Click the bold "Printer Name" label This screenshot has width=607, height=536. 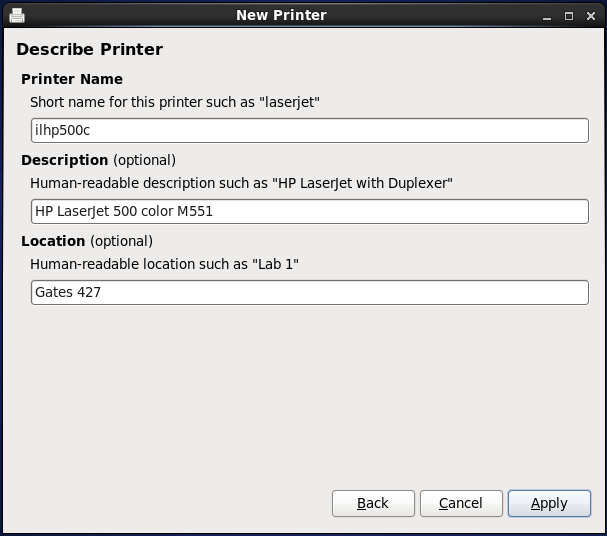tap(72, 79)
